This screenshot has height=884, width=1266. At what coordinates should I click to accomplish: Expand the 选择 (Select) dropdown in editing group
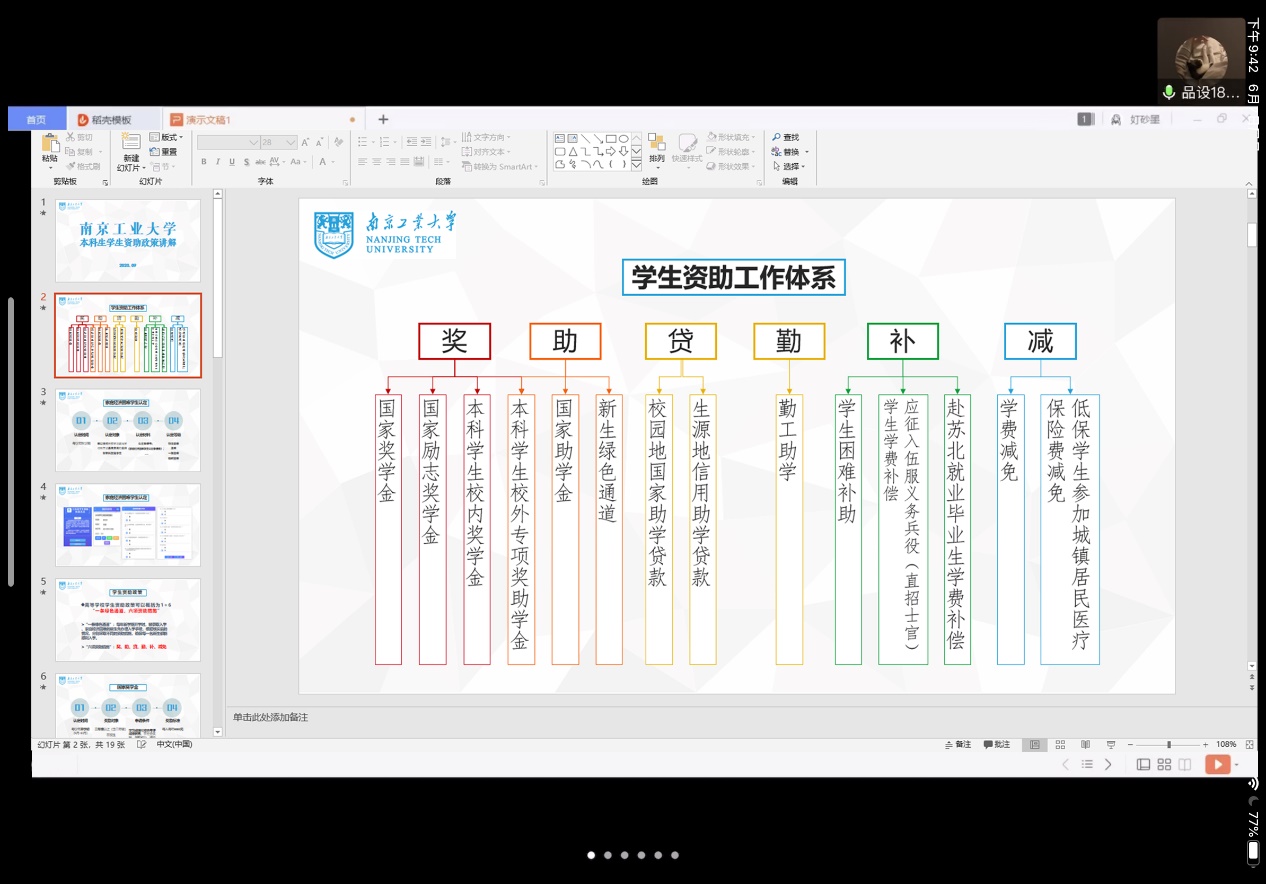click(790, 166)
